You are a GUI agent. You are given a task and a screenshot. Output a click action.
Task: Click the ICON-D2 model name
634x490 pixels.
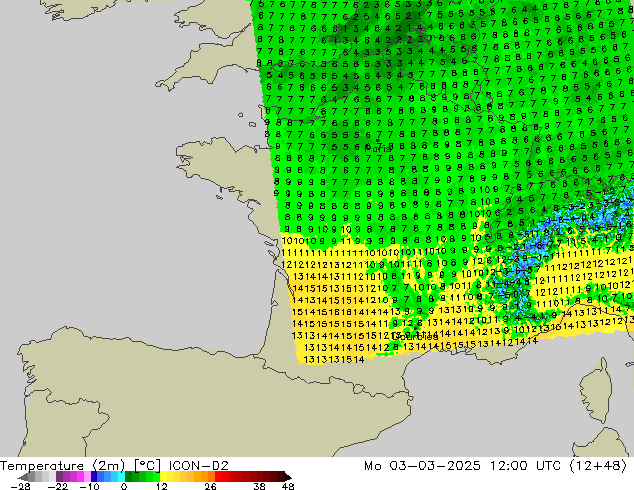pyautogui.click(x=199, y=465)
